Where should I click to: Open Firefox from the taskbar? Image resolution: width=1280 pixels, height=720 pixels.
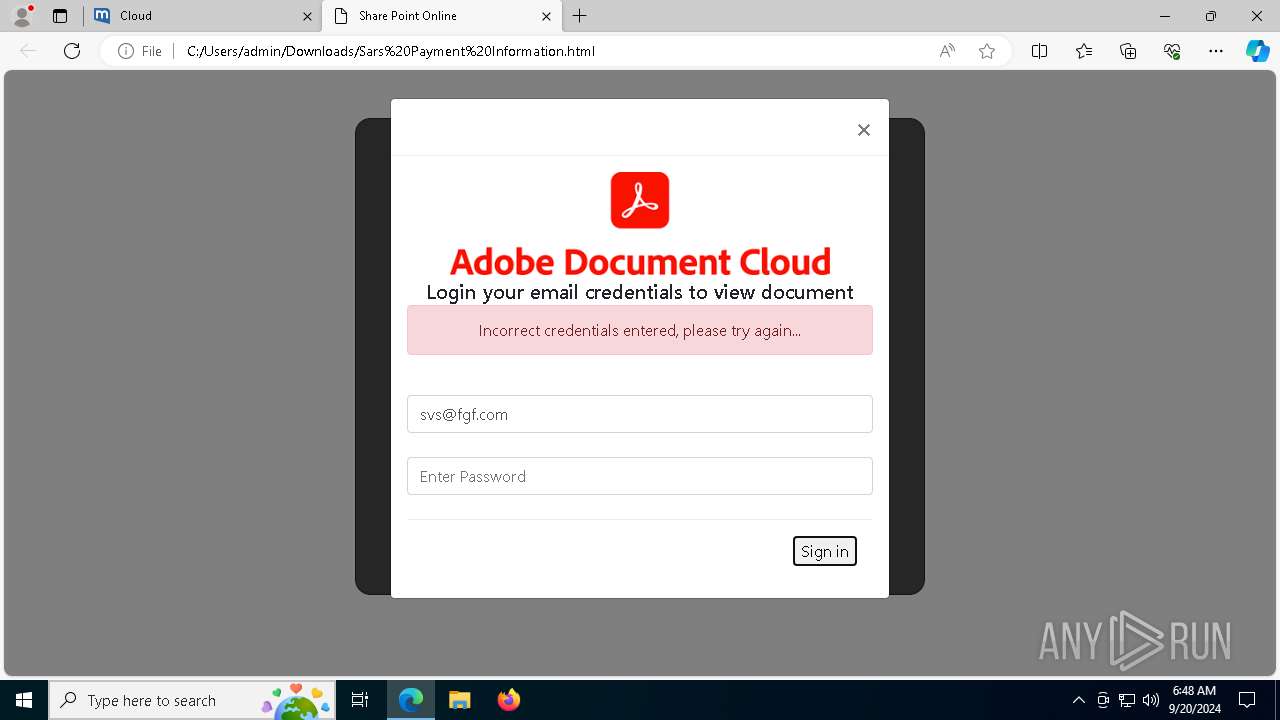click(508, 700)
